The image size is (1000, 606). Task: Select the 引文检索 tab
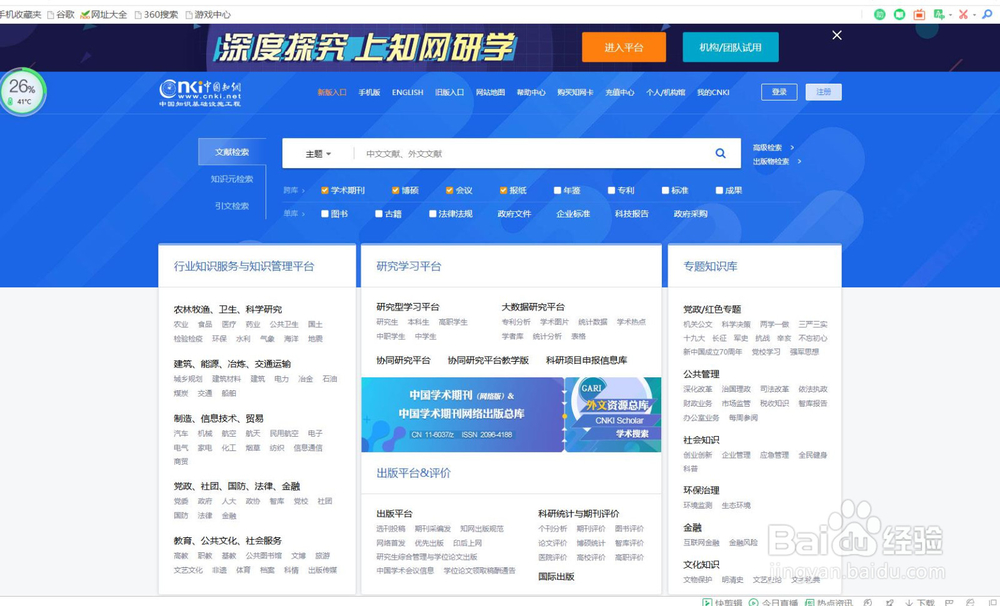(232, 206)
